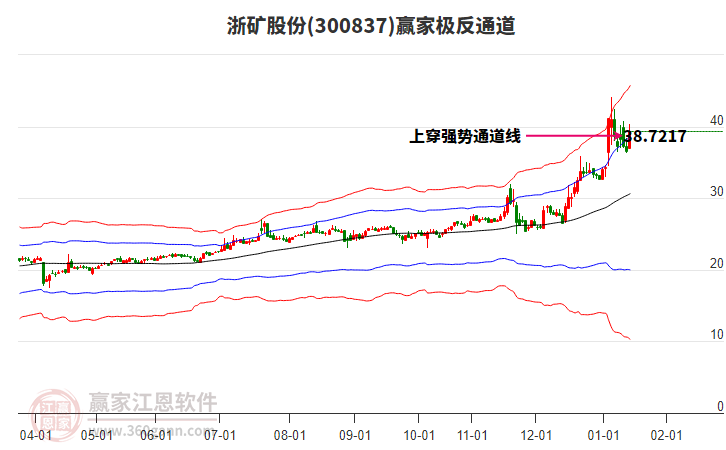Click the x-axis date 07-01
Viewport: 726px width, 450px height.
pos(219,435)
